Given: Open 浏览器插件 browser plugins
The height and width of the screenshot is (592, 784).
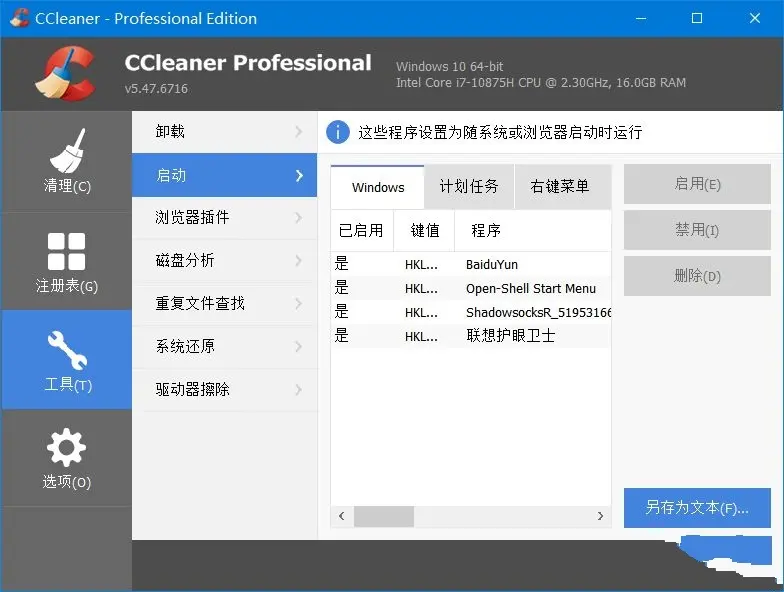Looking at the screenshot, I should [x=224, y=218].
